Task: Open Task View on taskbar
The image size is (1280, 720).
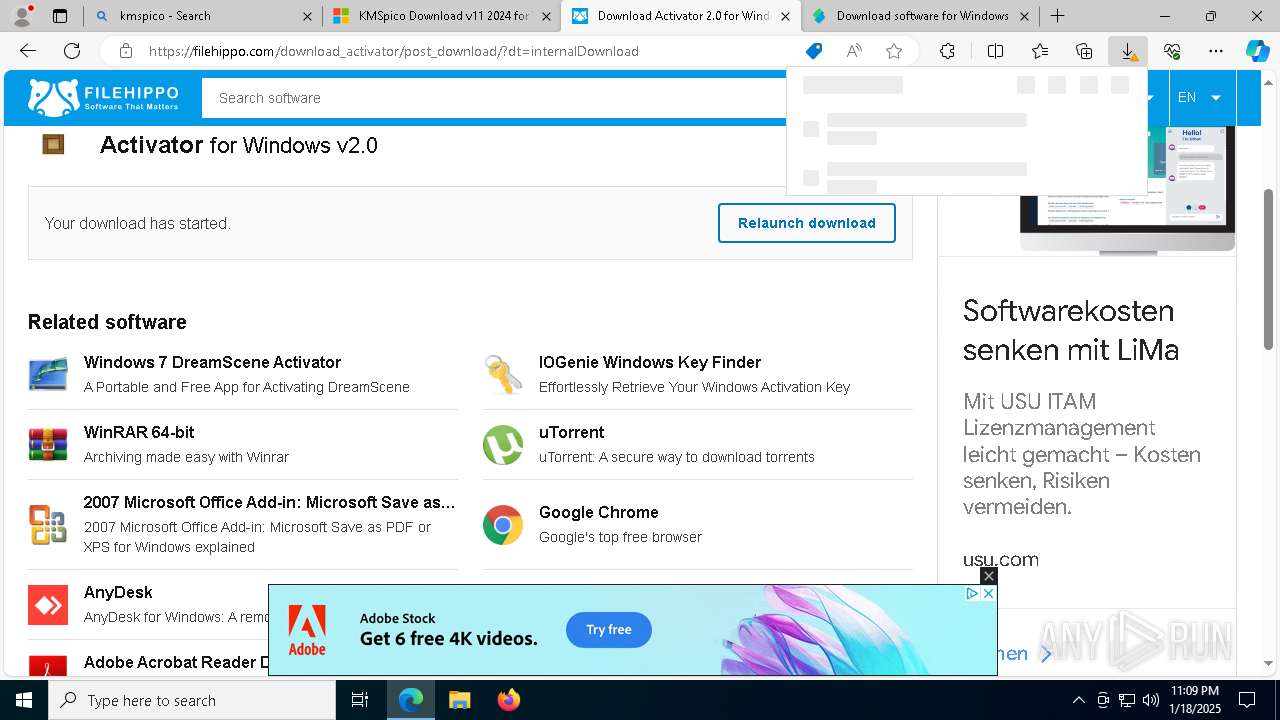Action: (360, 700)
